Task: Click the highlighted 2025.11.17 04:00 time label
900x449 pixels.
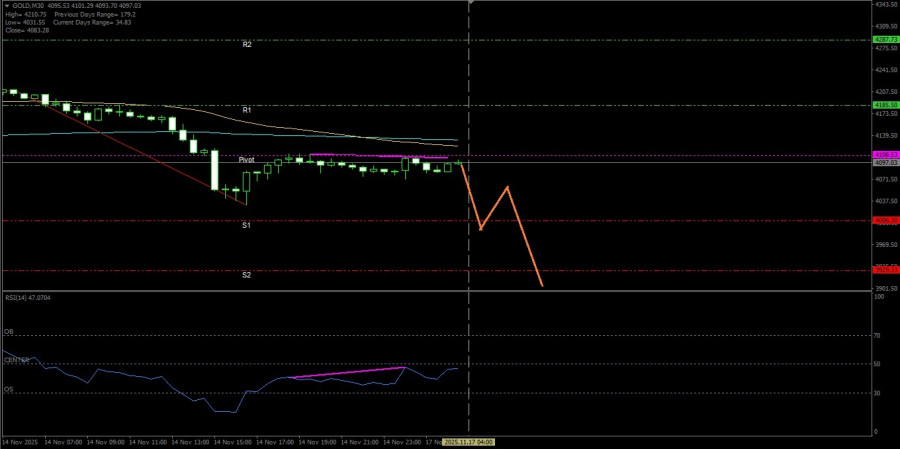Action: [x=468, y=443]
